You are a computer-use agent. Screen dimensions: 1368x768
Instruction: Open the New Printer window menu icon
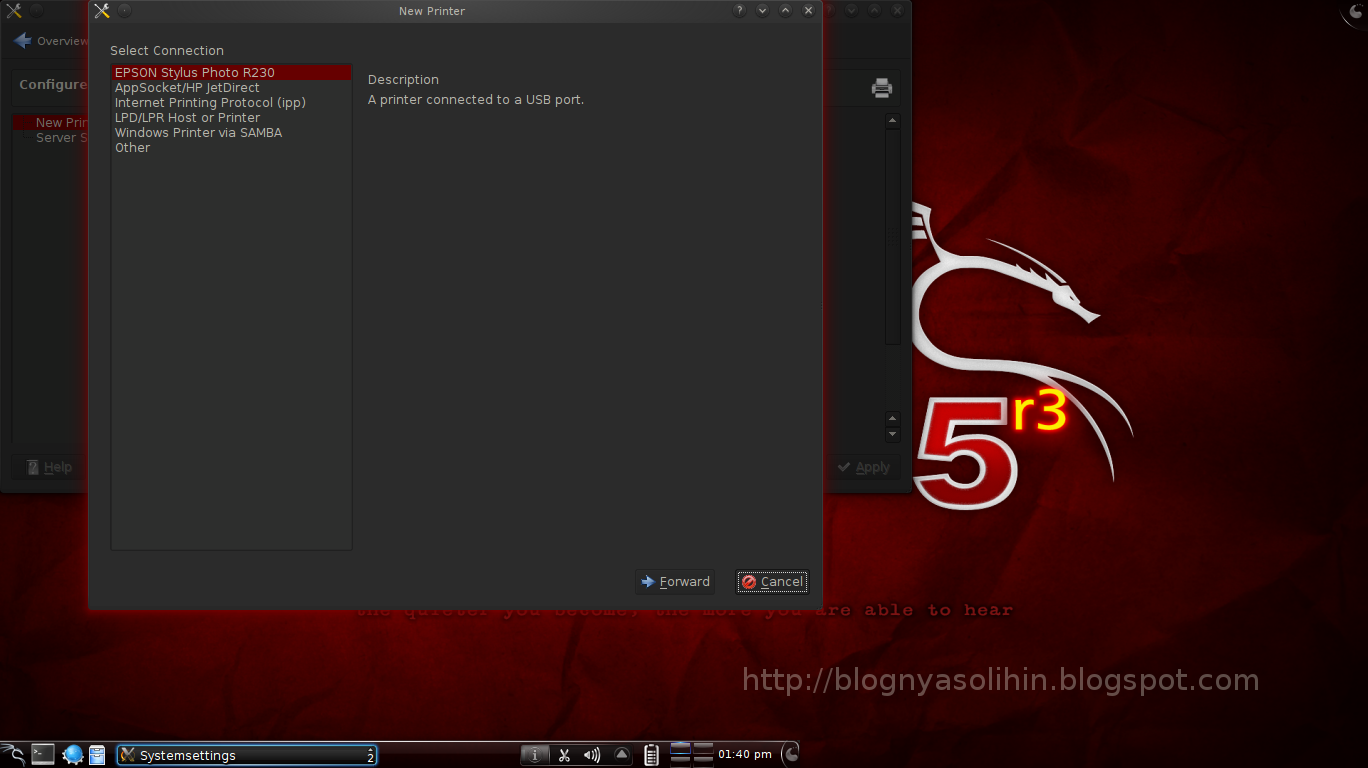pos(101,11)
